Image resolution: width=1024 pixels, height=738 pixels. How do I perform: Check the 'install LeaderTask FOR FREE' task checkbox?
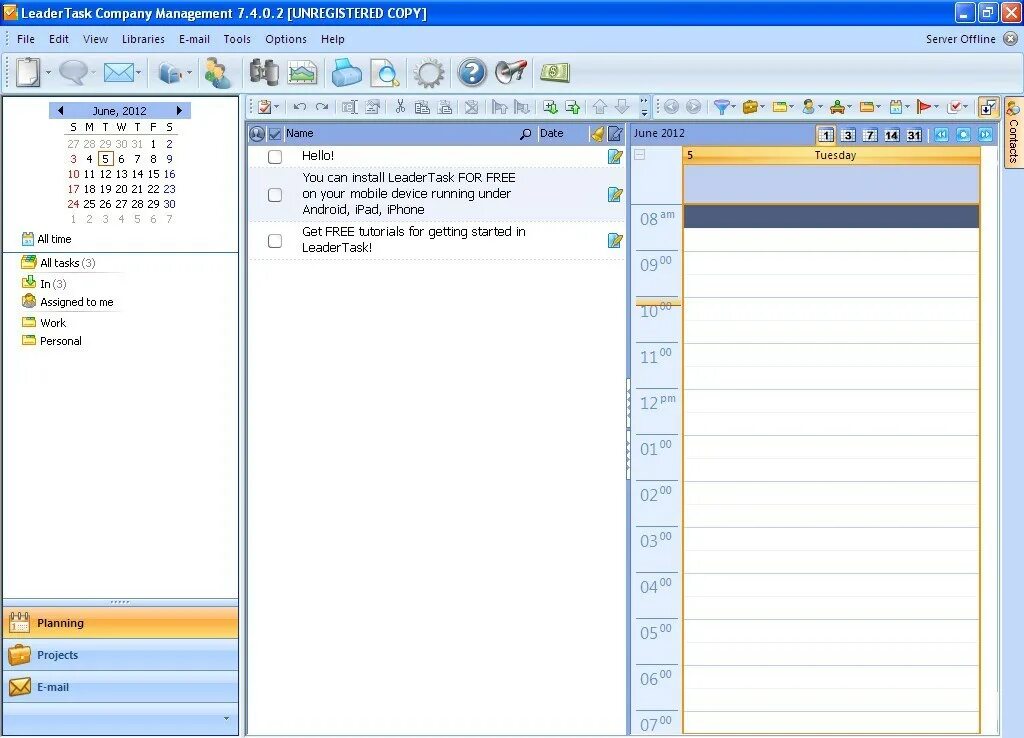point(275,195)
